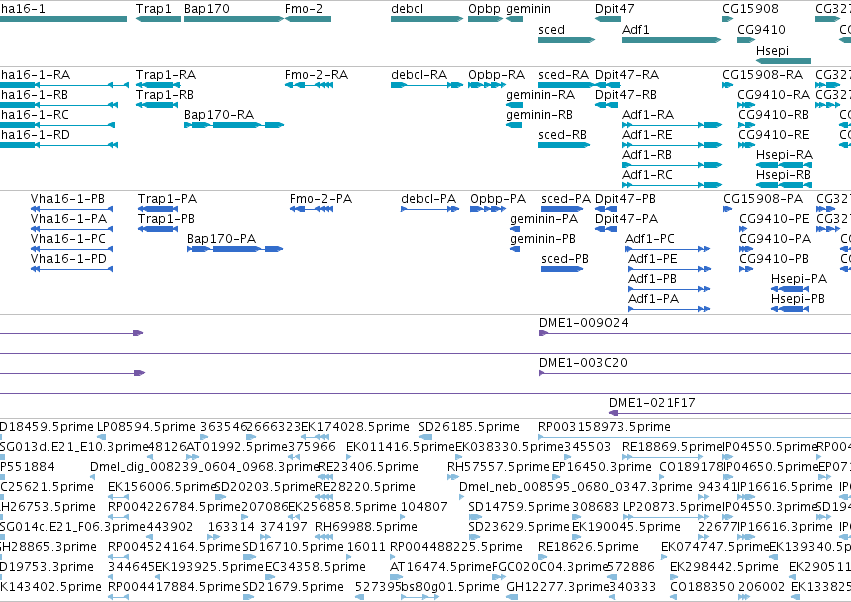Click protein sced-PA
851x602 pixels.
coord(562,209)
